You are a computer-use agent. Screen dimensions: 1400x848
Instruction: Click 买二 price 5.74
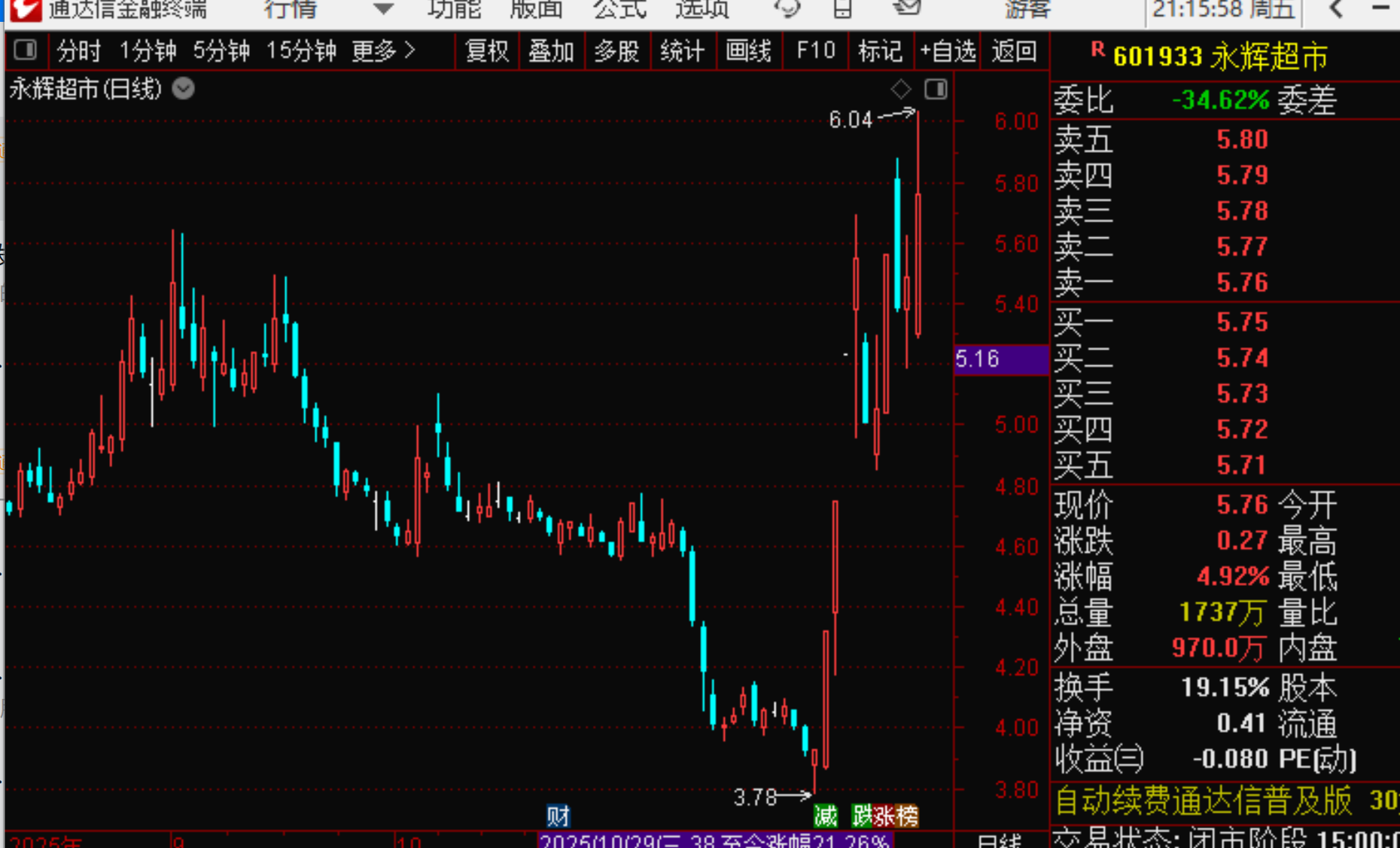[x=1243, y=358]
